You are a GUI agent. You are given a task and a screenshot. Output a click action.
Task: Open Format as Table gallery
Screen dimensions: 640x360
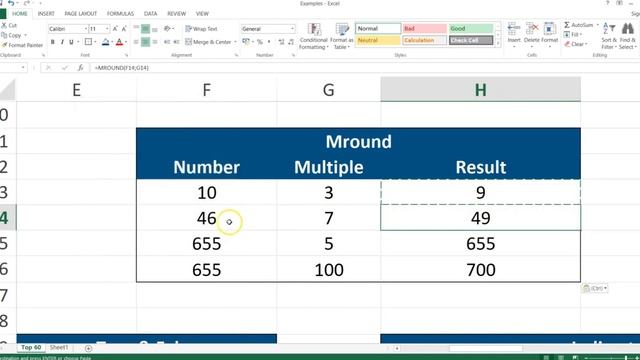click(341, 36)
